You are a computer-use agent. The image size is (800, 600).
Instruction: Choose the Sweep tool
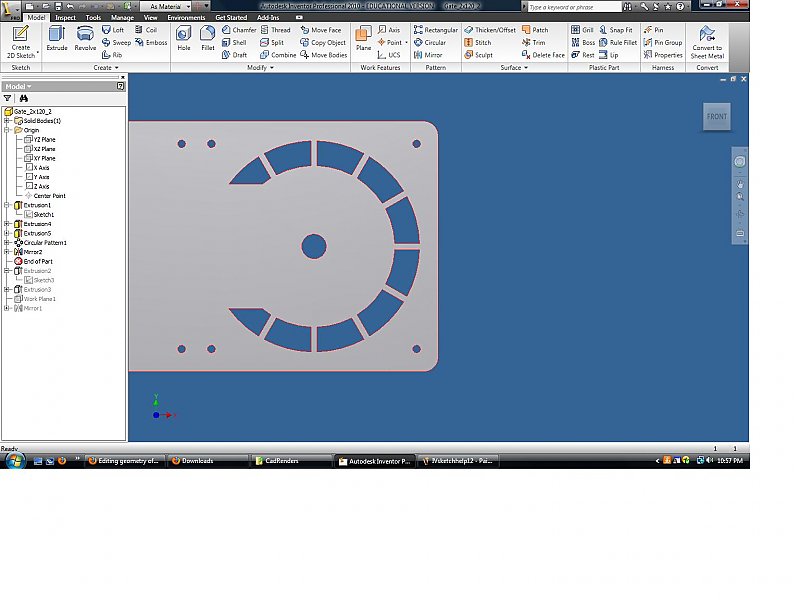pos(116,42)
